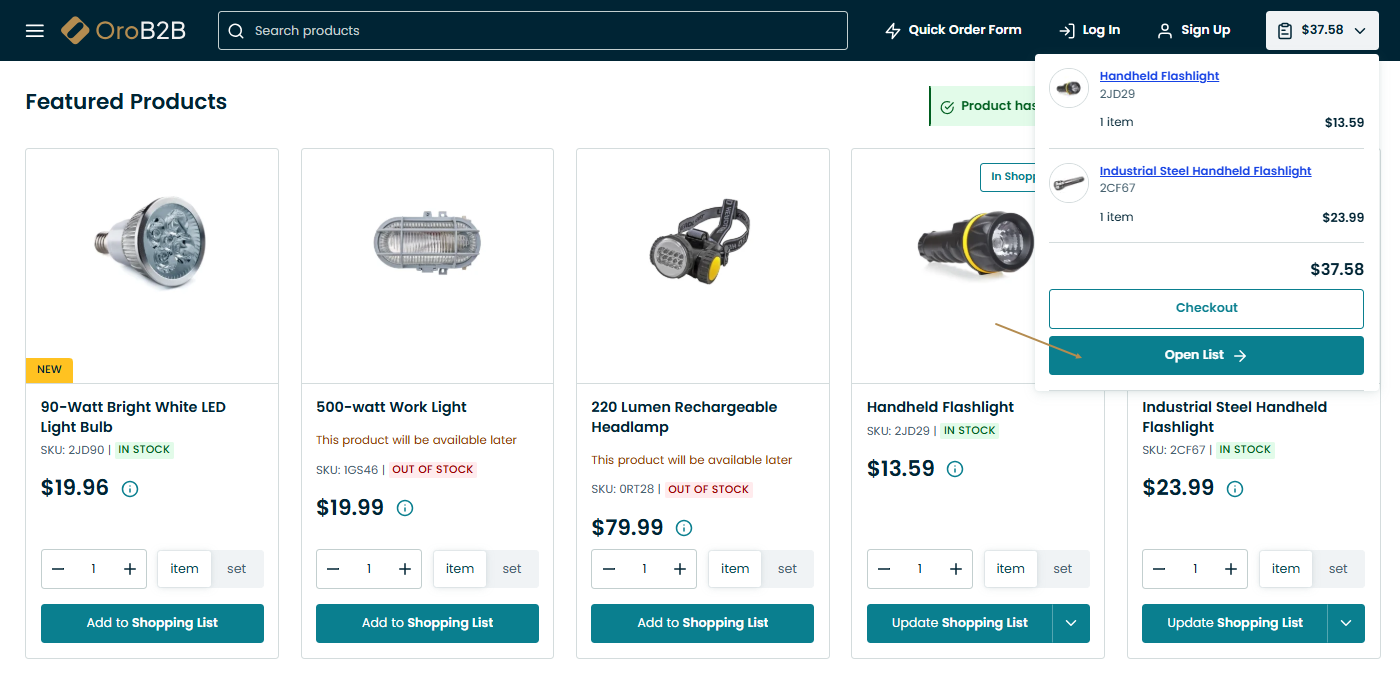Open the hamburger main menu
Viewport: 1400px width, 678px height.
tap(35, 31)
